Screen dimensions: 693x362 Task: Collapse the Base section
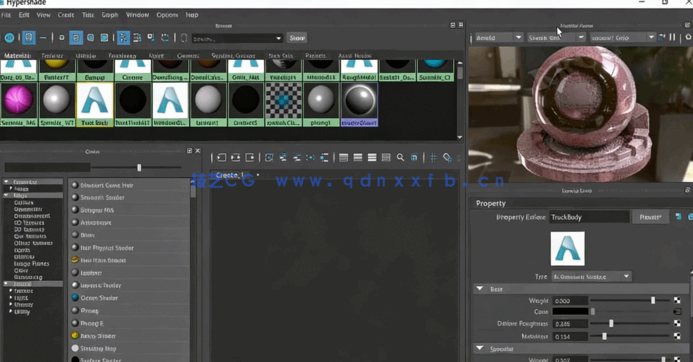click(480, 289)
